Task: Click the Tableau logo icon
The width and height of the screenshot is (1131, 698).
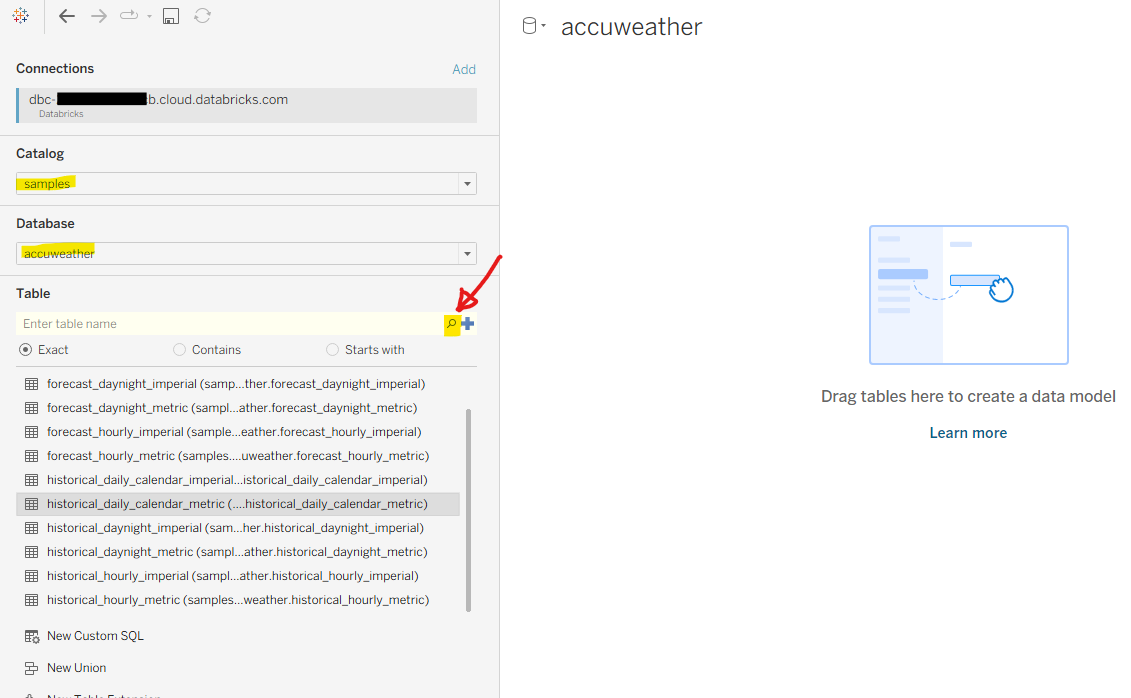Action: click(20, 16)
